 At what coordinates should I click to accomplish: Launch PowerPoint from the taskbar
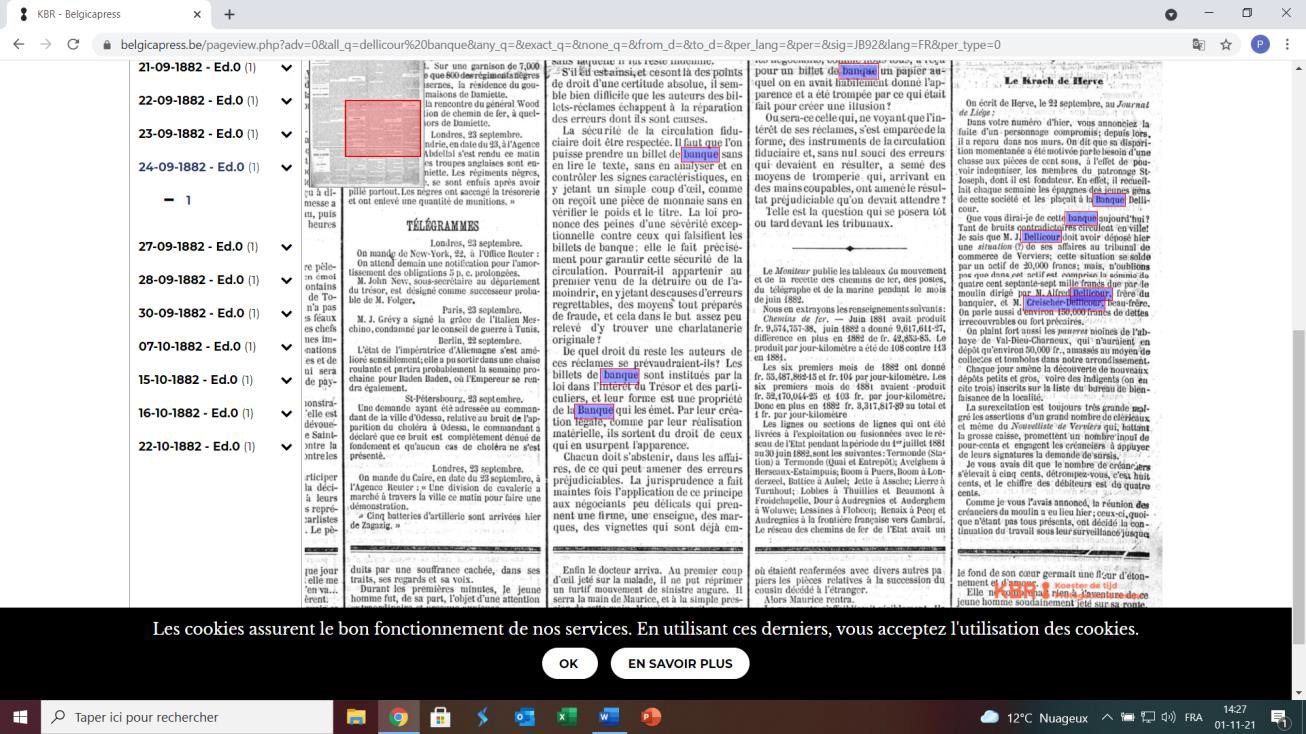pos(650,717)
